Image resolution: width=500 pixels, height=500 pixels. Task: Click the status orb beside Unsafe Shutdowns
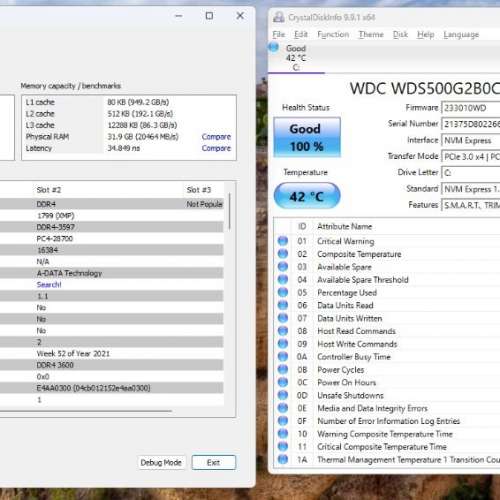[283, 395]
